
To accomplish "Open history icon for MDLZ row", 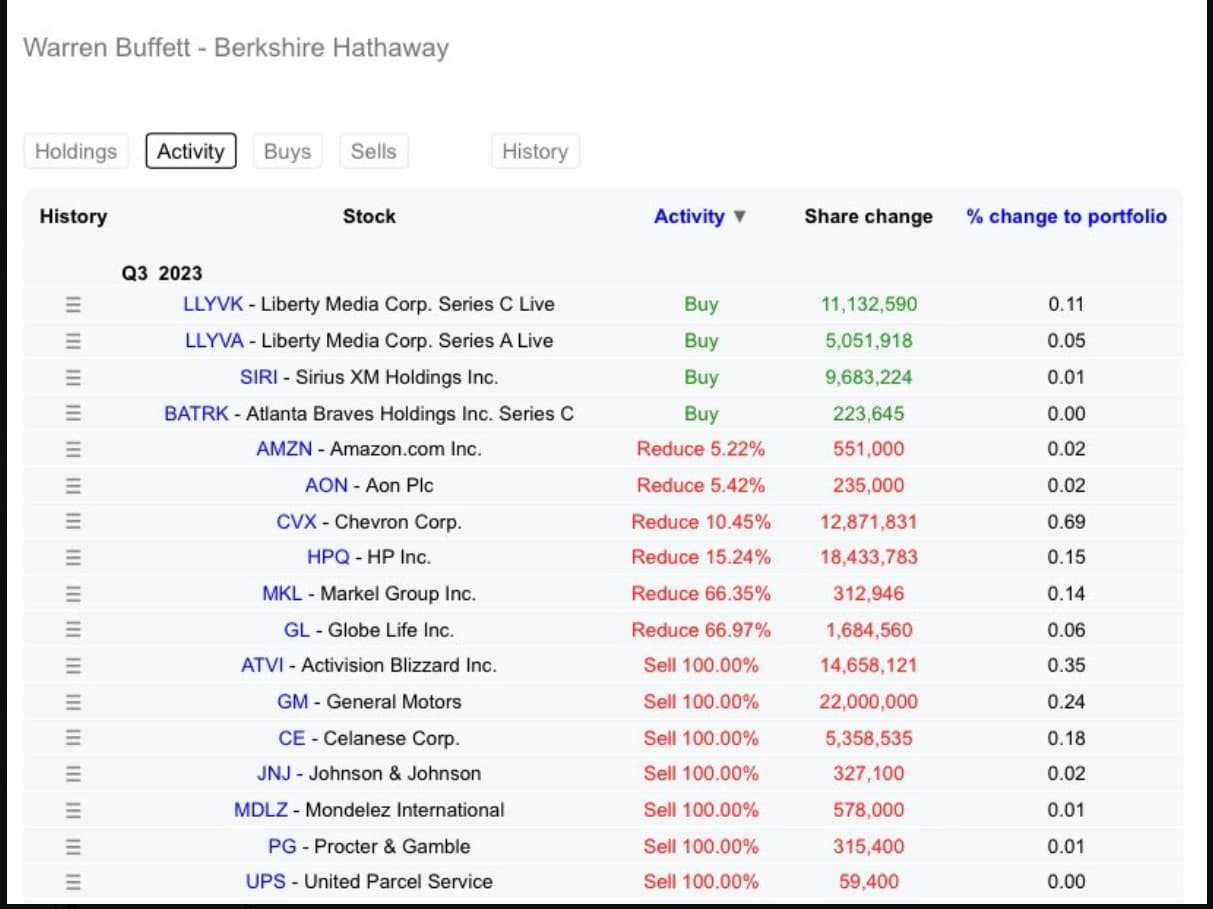I will click(x=73, y=810).
